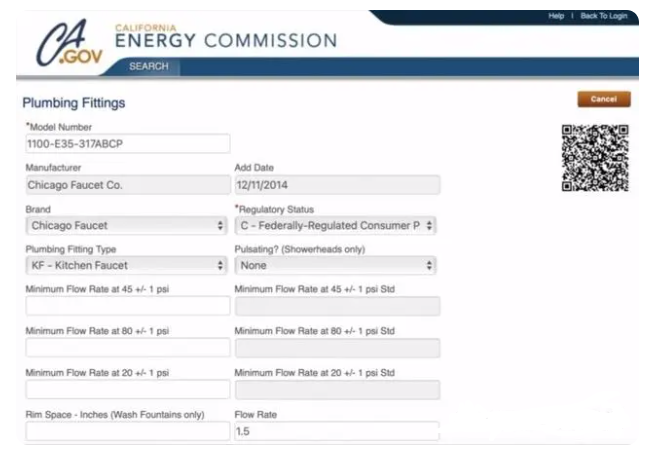Click the Flow Rate field showing 1.5
This screenshot has width=652, height=455.
click(x=337, y=431)
